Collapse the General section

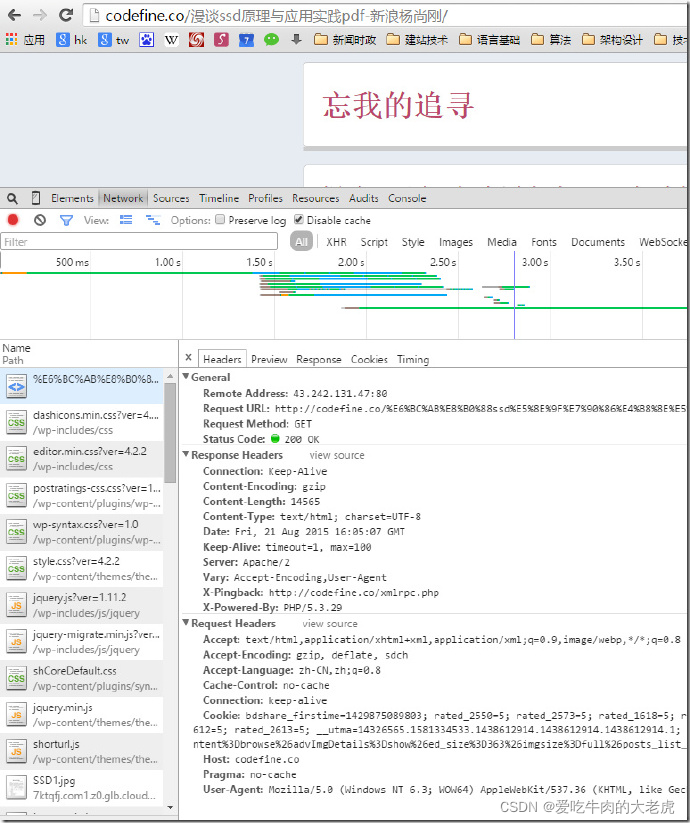[186, 377]
